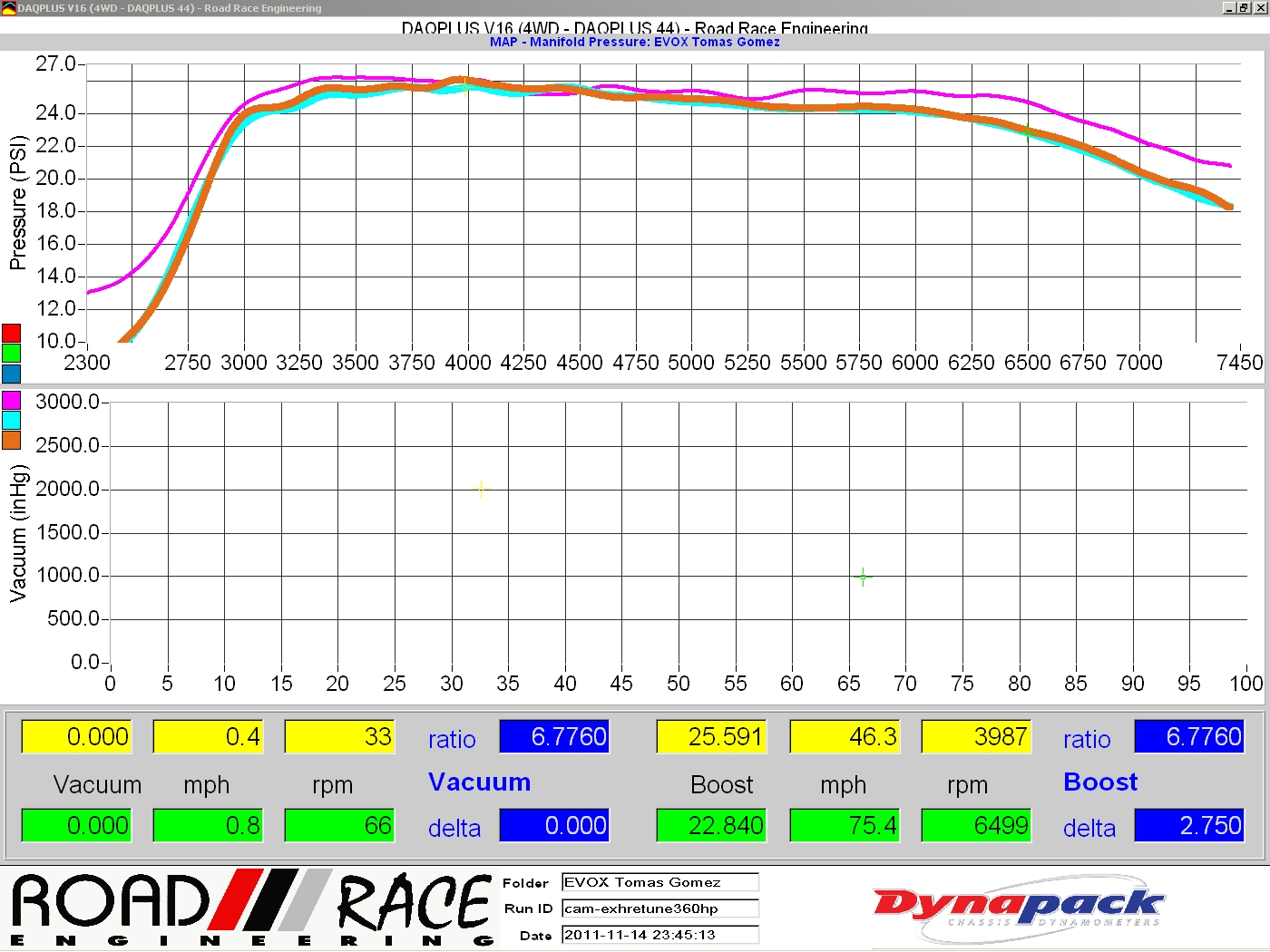Image resolution: width=1270 pixels, height=952 pixels.
Task: Close the DAQPLUS window
Action: coord(1260,7)
